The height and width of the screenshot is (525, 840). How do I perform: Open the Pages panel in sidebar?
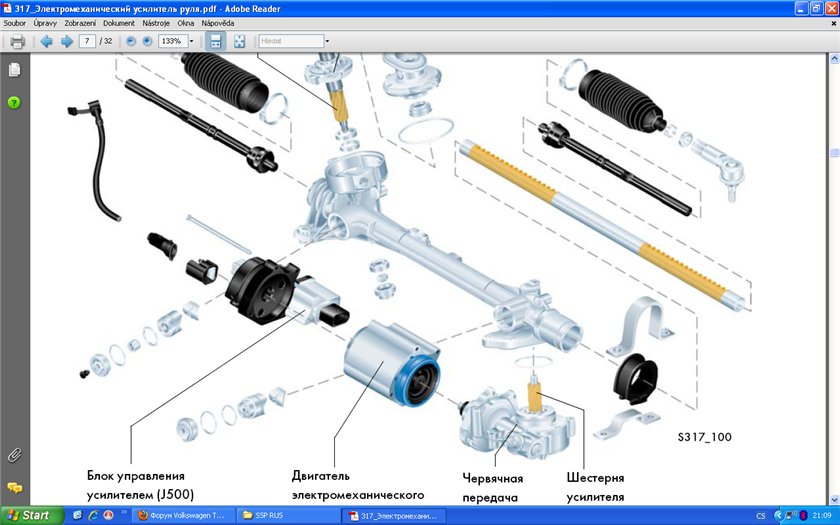[x=14, y=70]
